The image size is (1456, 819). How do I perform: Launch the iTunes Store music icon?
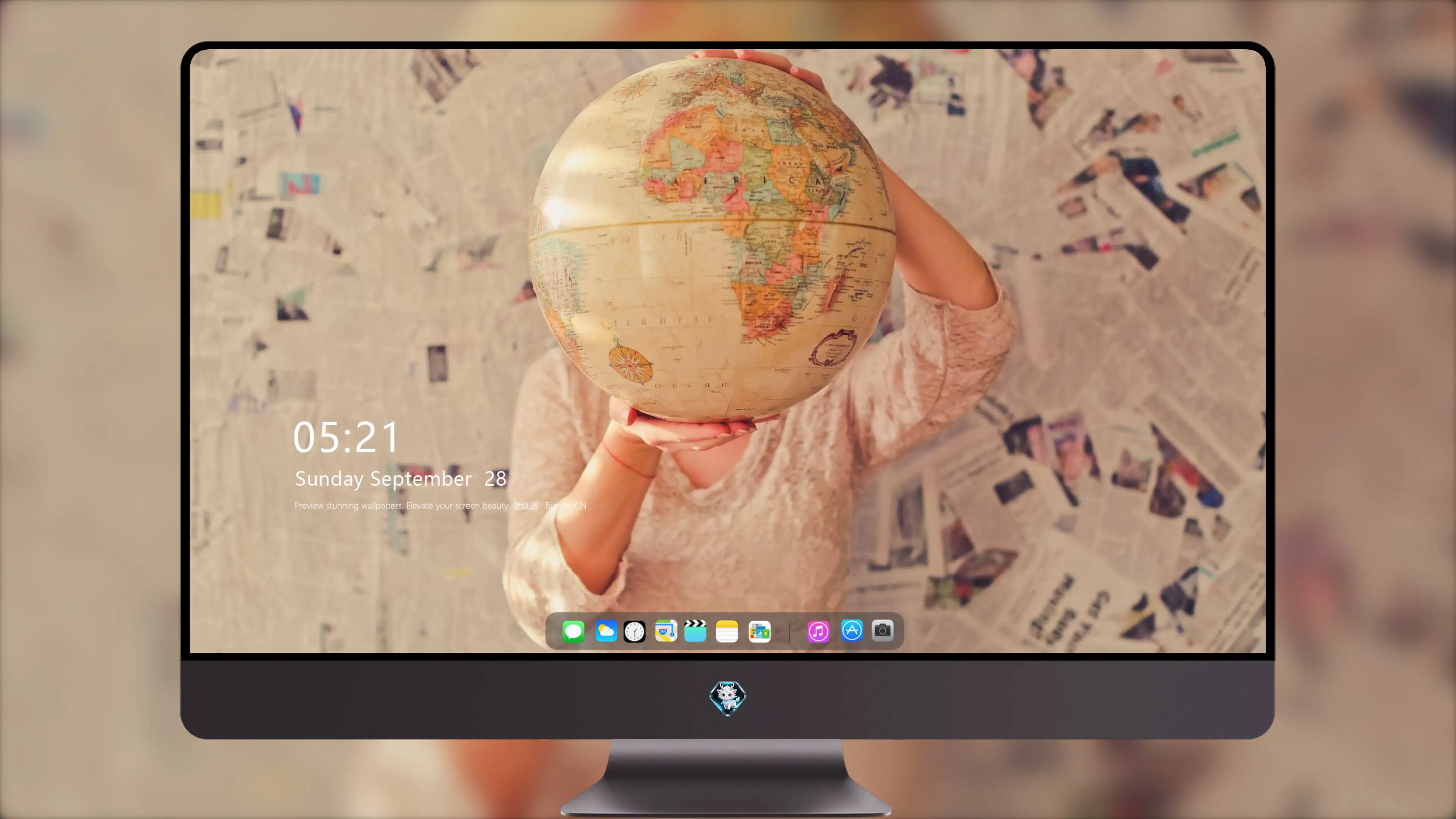[x=819, y=631]
